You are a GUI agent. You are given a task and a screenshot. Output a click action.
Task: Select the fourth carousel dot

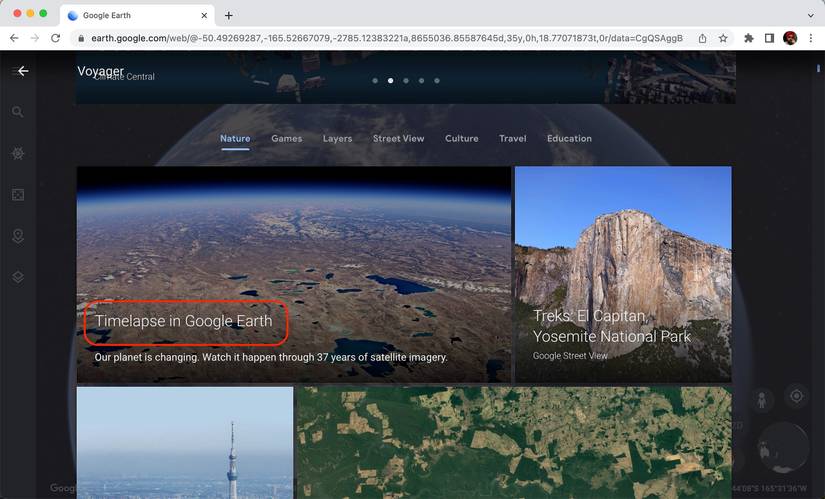(421, 81)
